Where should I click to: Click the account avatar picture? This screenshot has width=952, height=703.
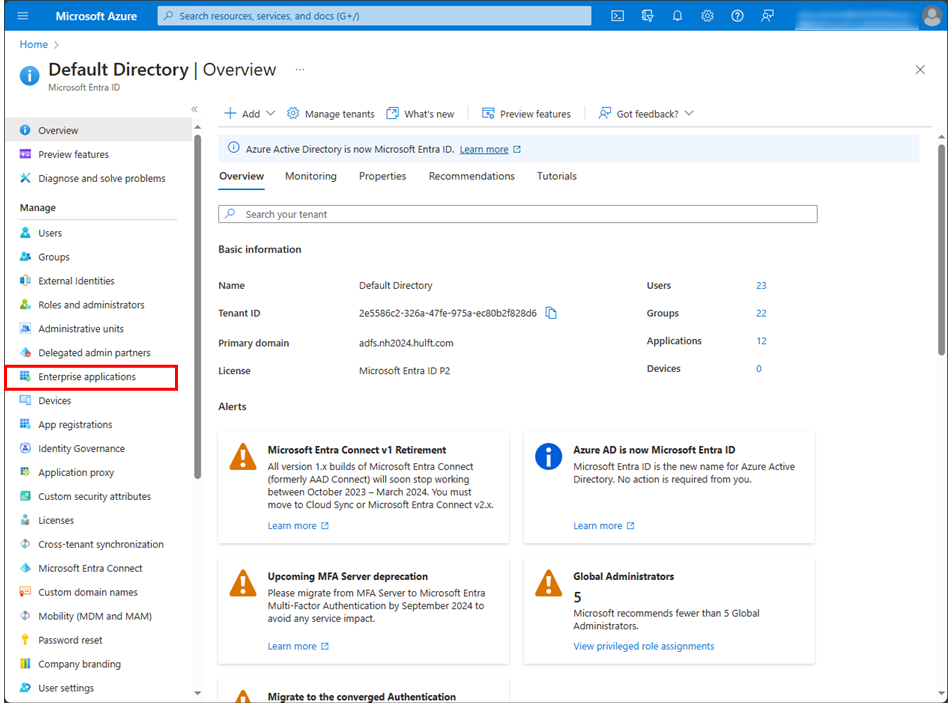(x=931, y=16)
